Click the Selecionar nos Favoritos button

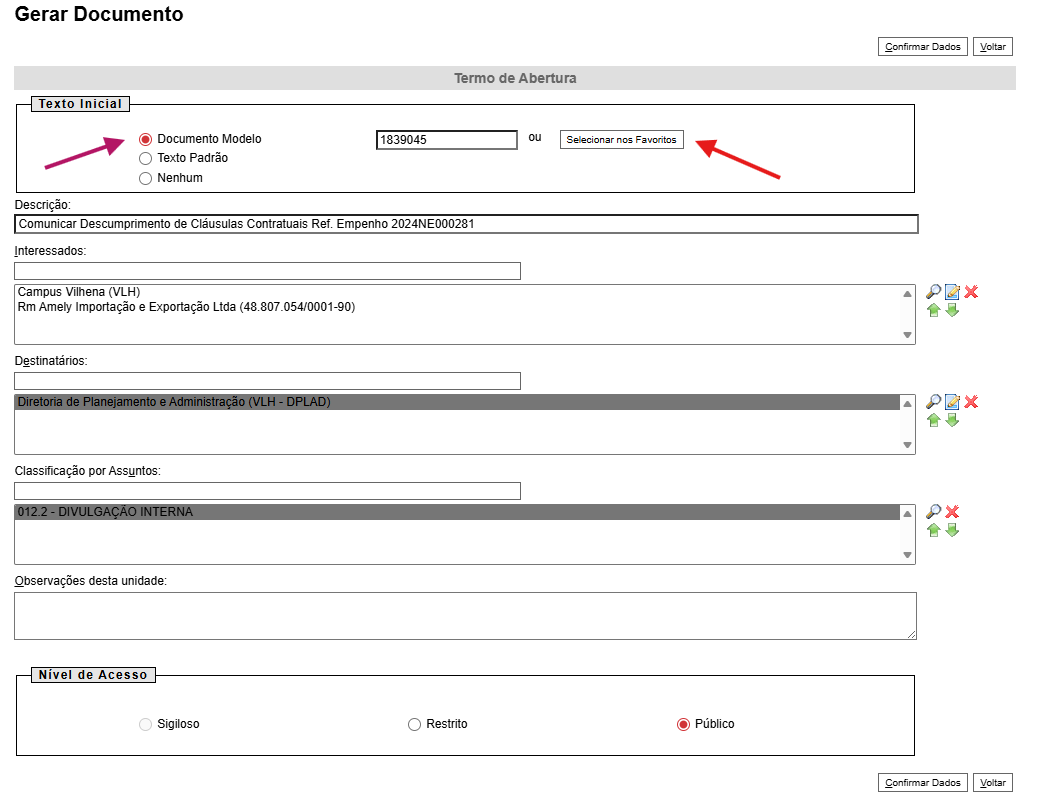pos(621,140)
